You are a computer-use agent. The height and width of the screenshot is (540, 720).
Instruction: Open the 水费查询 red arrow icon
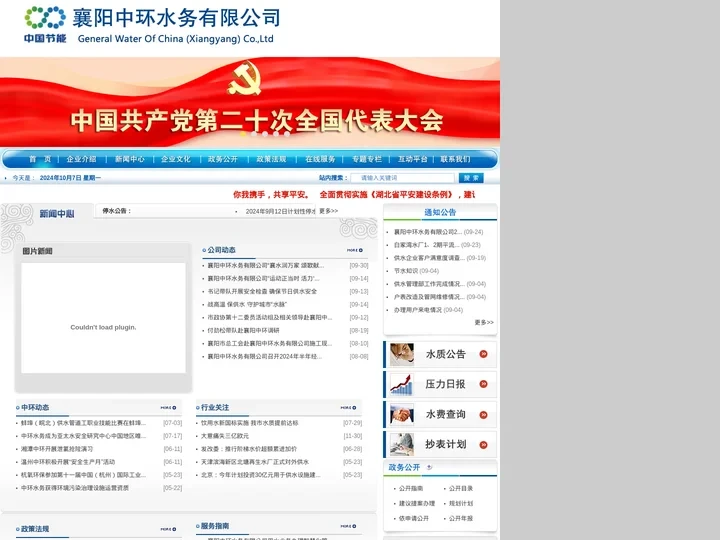click(483, 415)
